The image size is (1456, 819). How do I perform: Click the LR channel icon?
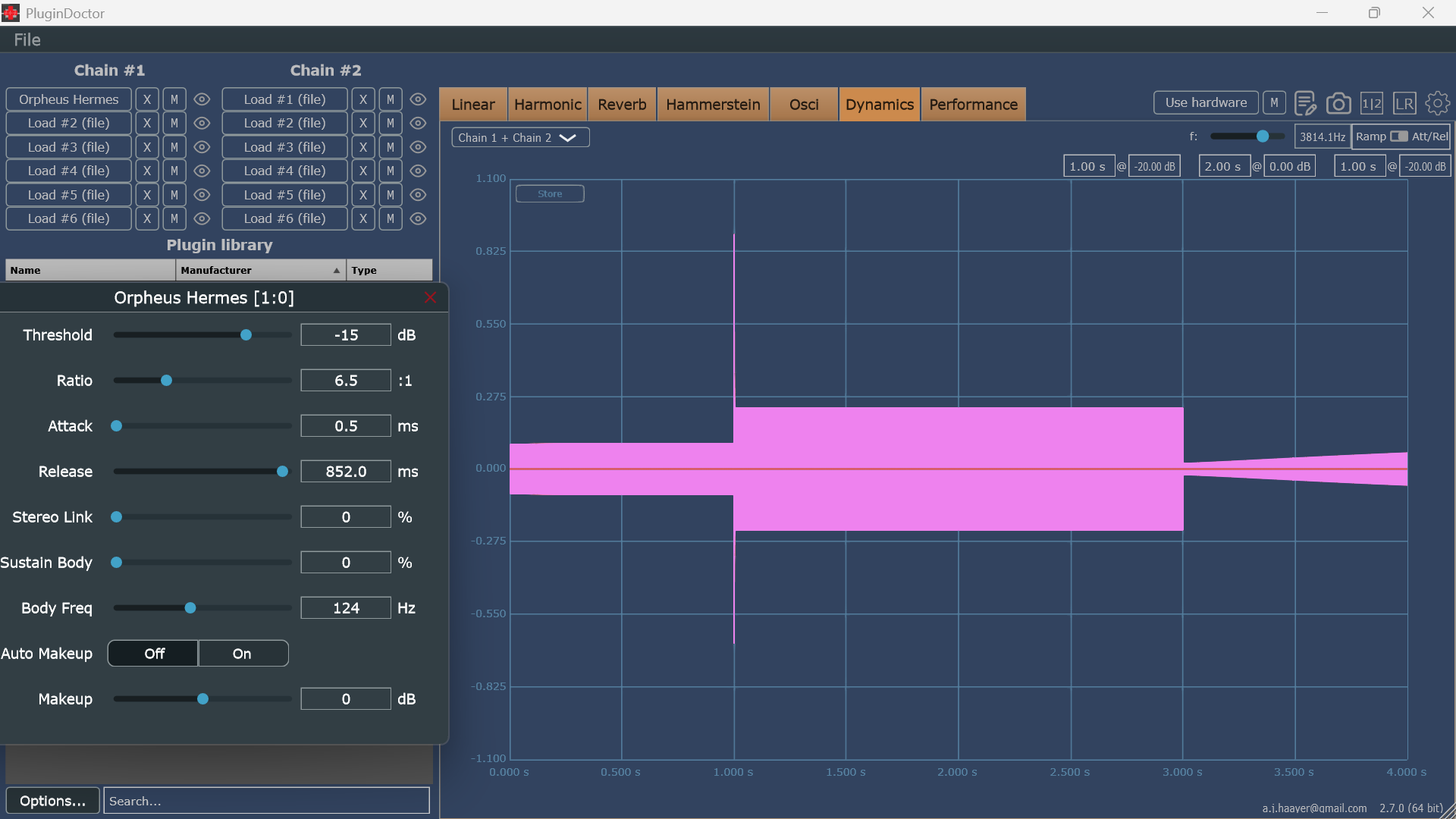click(1404, 103)
